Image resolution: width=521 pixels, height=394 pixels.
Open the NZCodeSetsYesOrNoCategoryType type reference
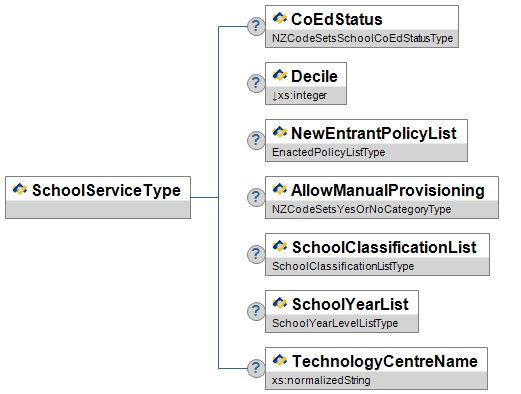point(361,209)
